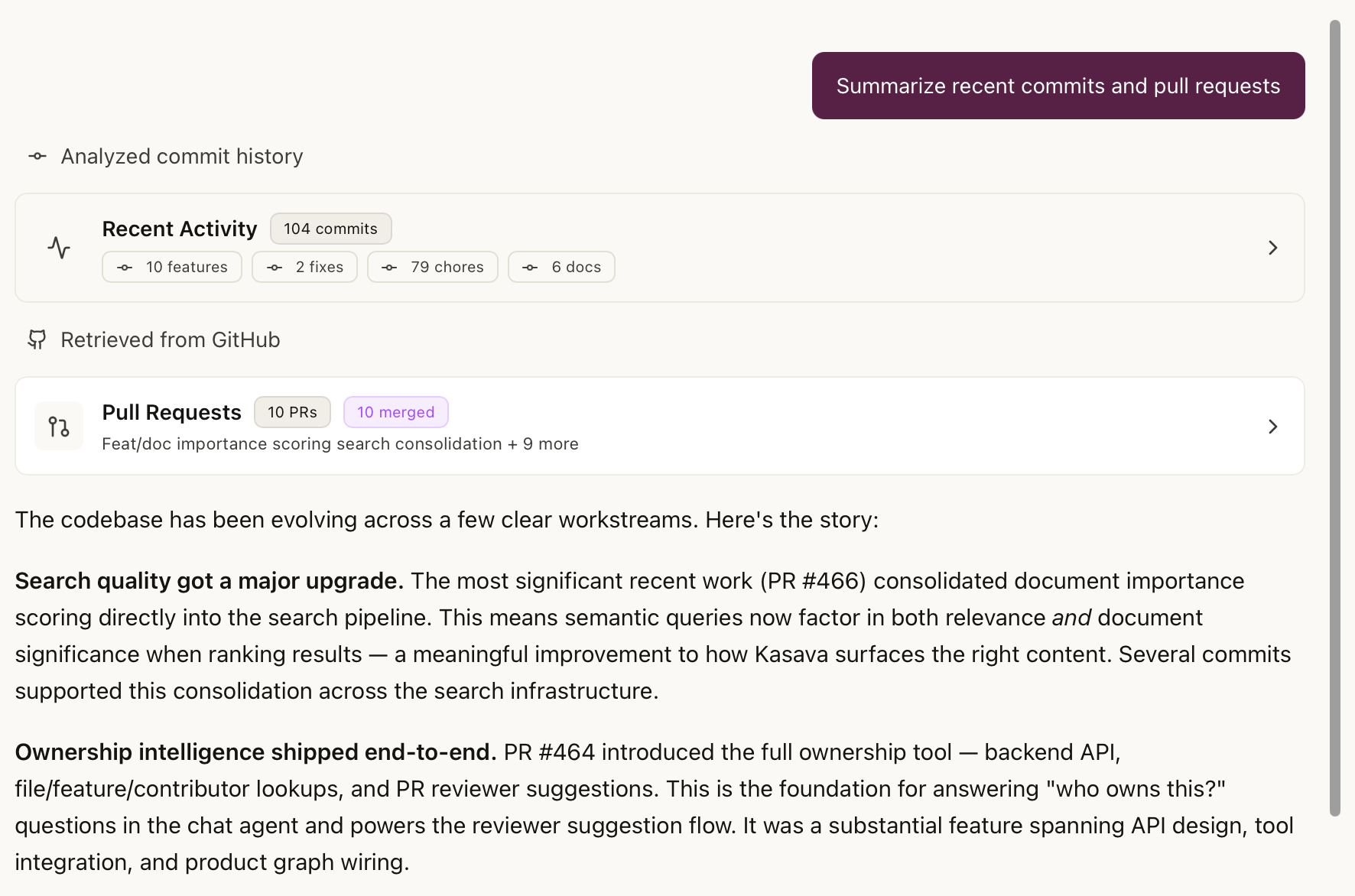Click the 10 merged badge

click(x=396, y=411)
